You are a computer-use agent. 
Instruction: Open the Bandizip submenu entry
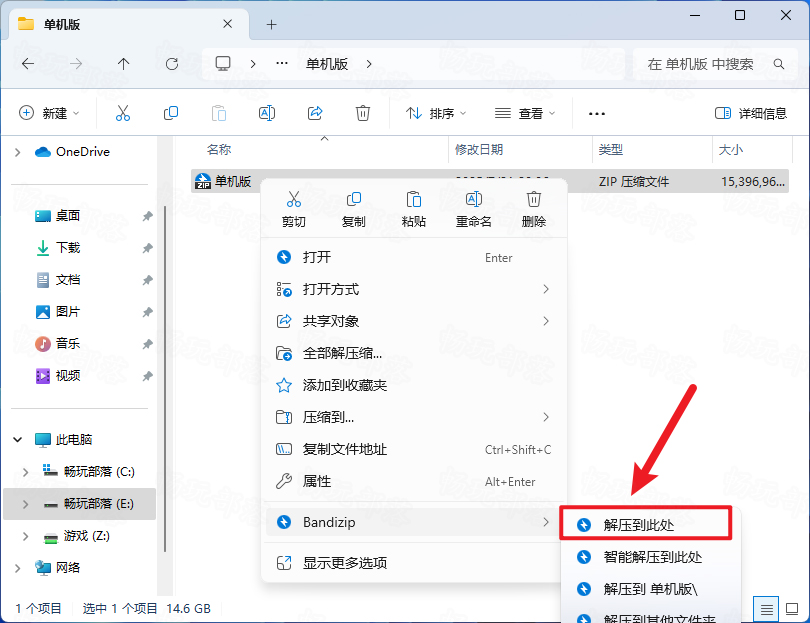413,522
